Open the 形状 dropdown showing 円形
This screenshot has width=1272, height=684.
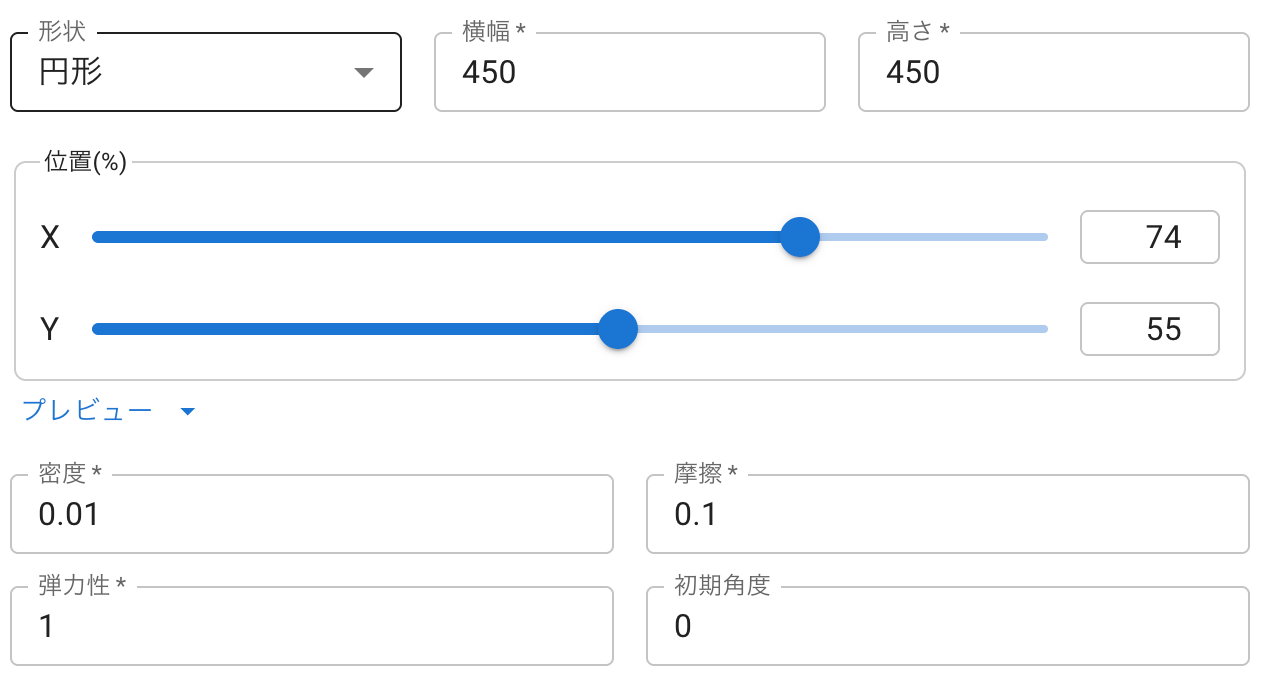coord(205,72)
